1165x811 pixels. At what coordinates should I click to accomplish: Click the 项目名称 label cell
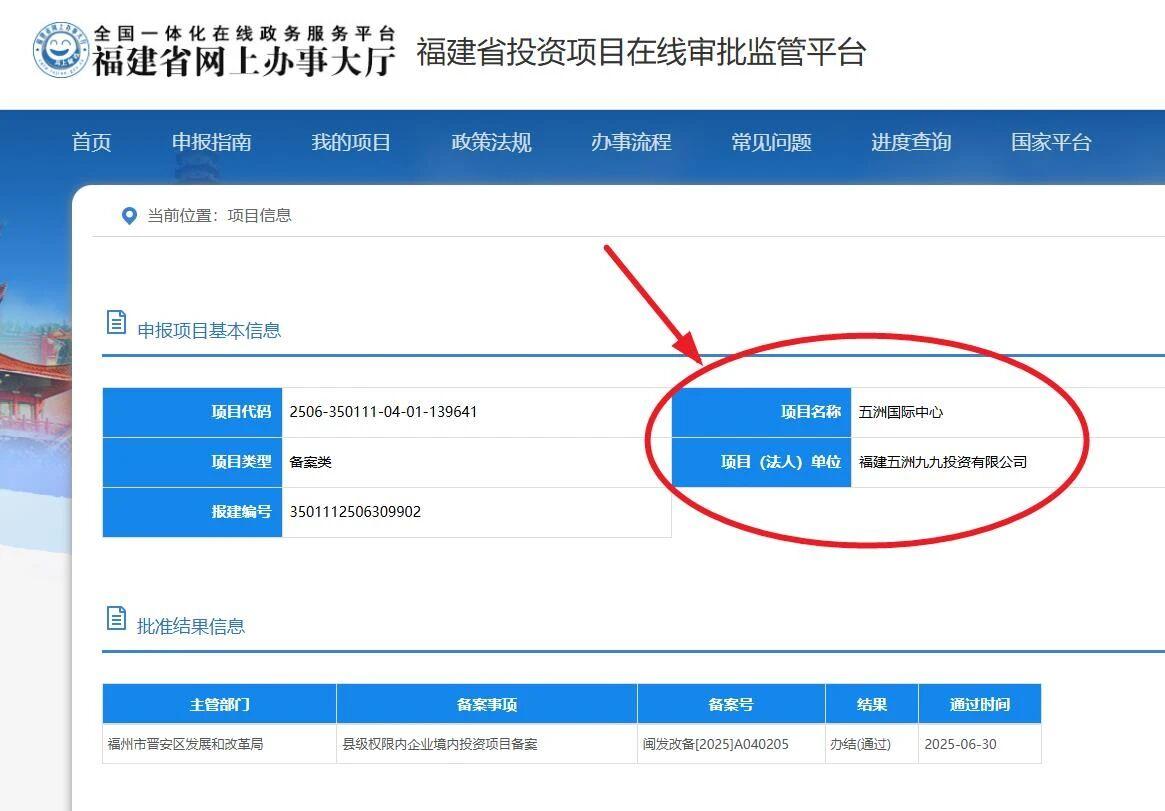pyautogui.click(x=762, y=412)
